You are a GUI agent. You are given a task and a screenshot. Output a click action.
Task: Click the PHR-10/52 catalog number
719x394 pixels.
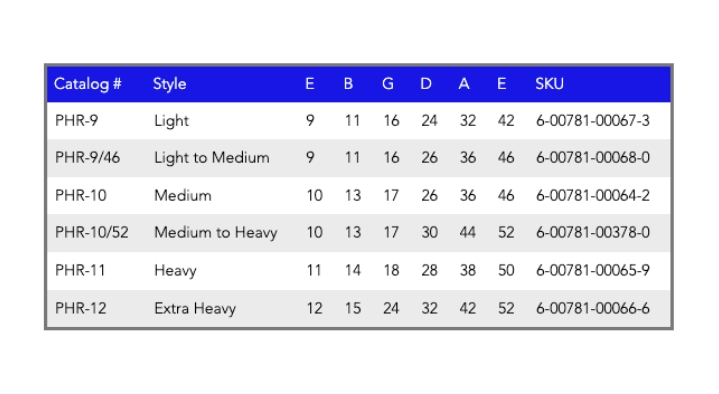[92, 233]
